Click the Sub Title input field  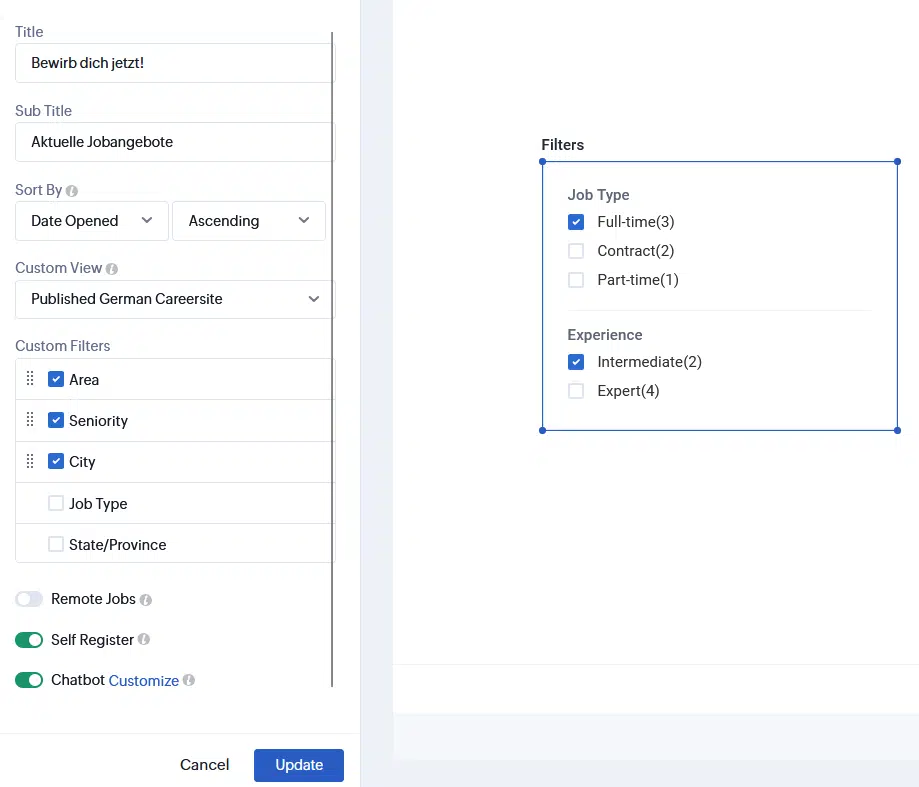click(x=174, y=142)
